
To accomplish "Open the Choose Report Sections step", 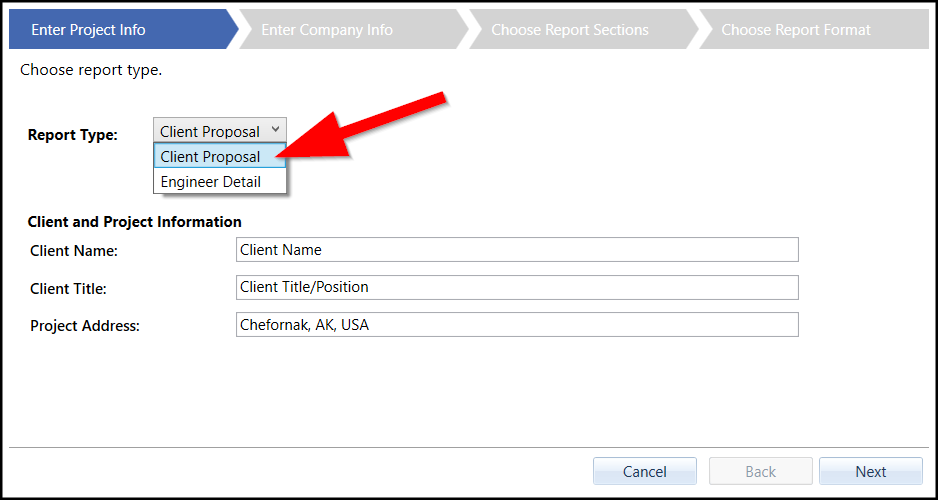I will coord(570,29).
